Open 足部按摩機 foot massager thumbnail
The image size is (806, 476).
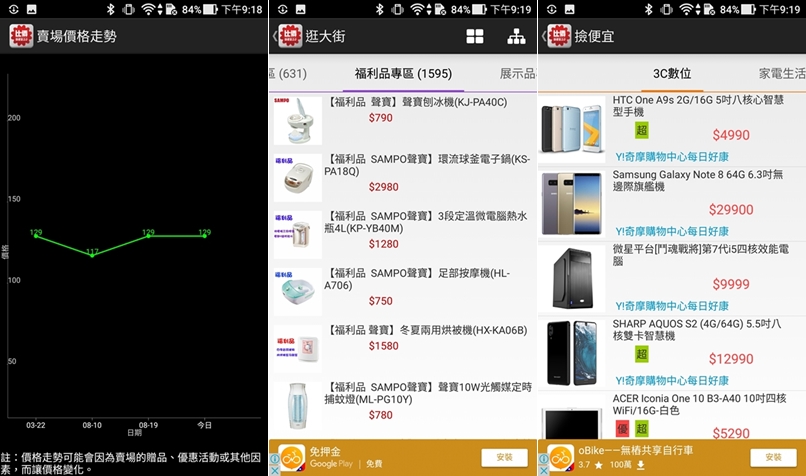point(298,292)
